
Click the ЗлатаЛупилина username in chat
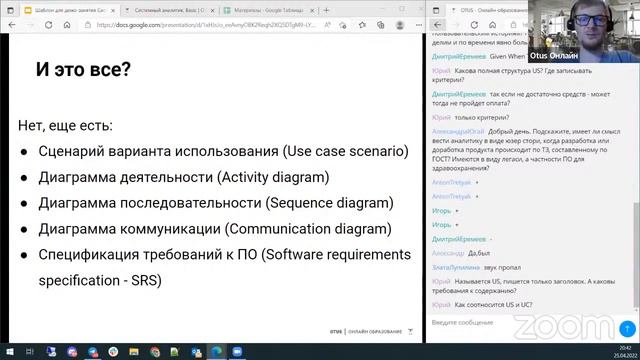456,268
